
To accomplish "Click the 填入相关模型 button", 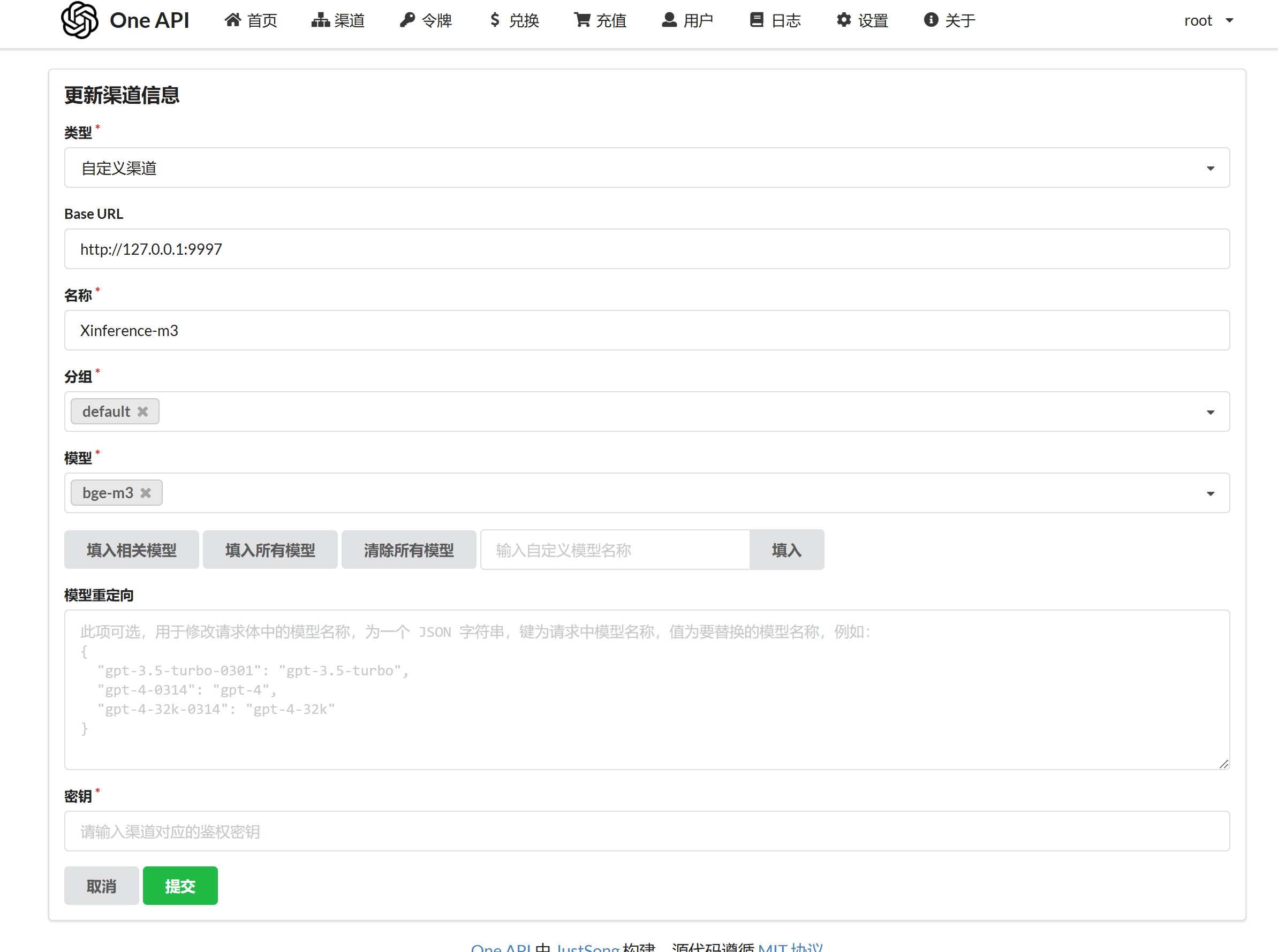I will point(131,550).
